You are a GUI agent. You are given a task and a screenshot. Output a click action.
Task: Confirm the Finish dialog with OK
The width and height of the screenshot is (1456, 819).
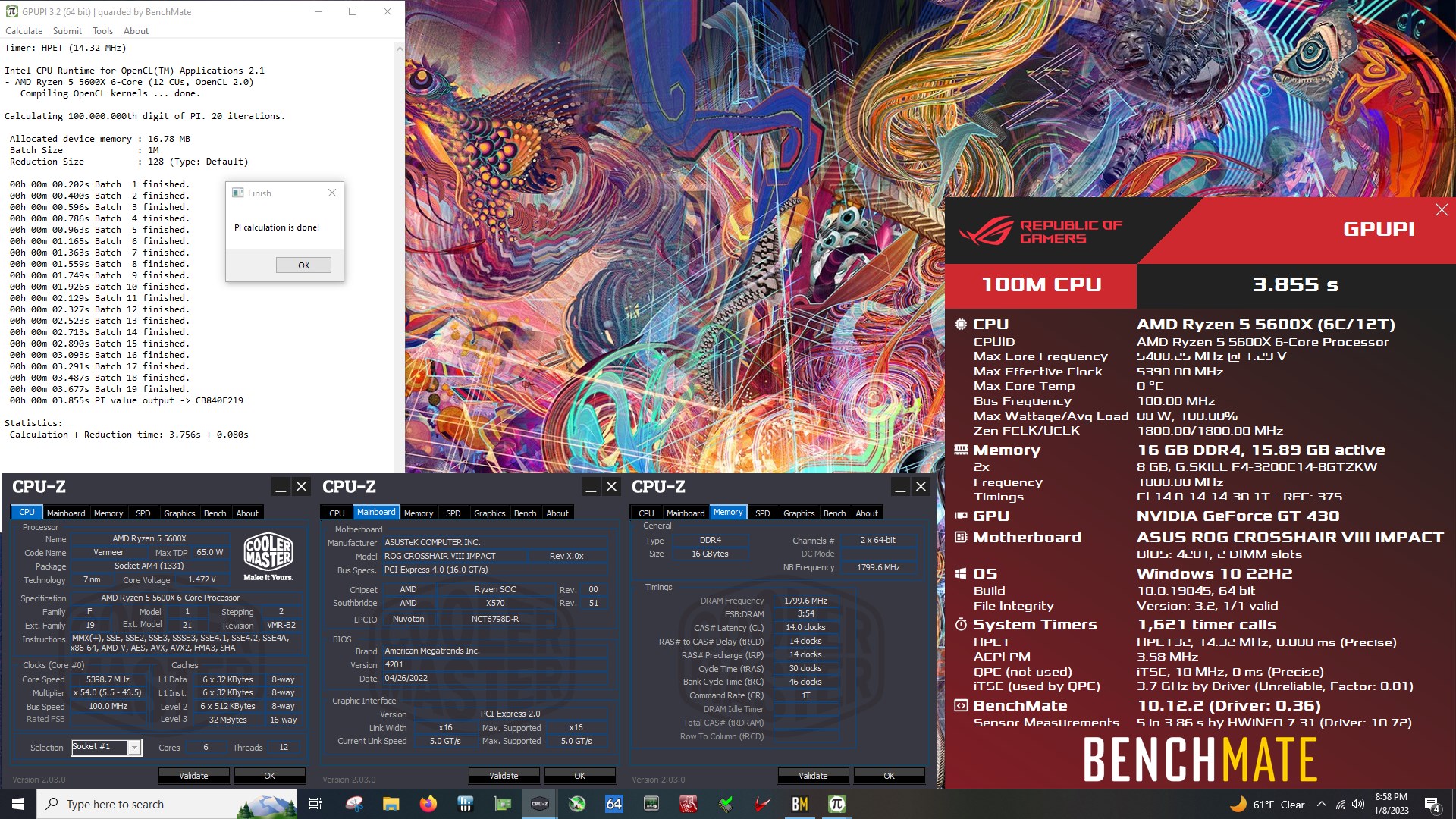point(303,265)
